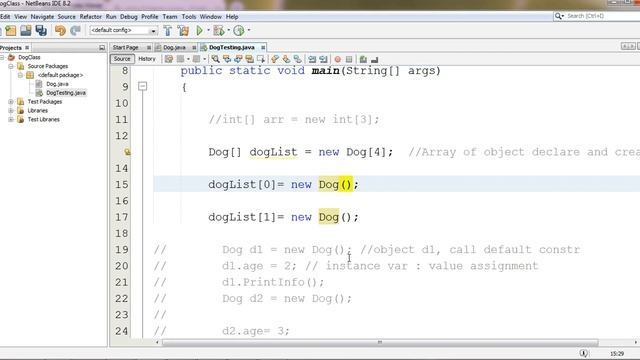Collapse the default package node
640x360 pixels.
click(20, 75)
